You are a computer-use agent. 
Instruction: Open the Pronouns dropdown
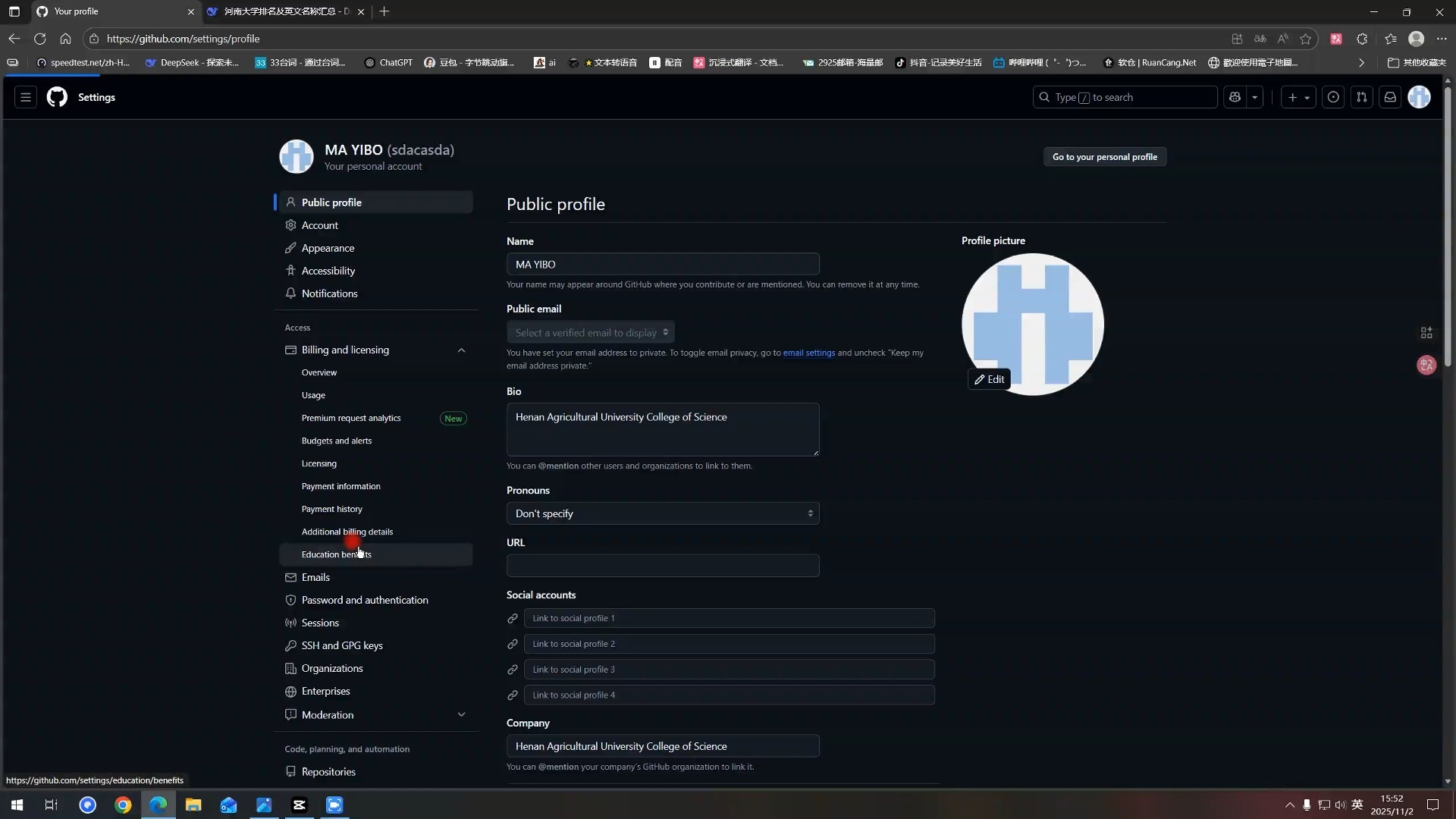click(x=662, y=513)
